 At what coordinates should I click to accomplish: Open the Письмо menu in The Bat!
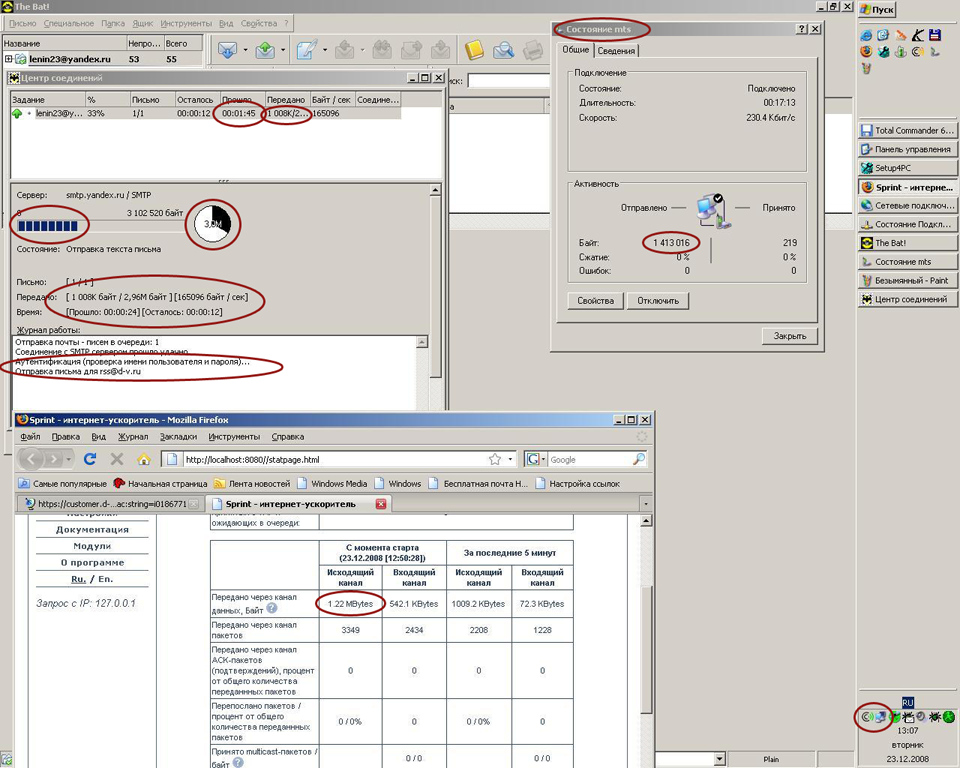tap(23, 23)
